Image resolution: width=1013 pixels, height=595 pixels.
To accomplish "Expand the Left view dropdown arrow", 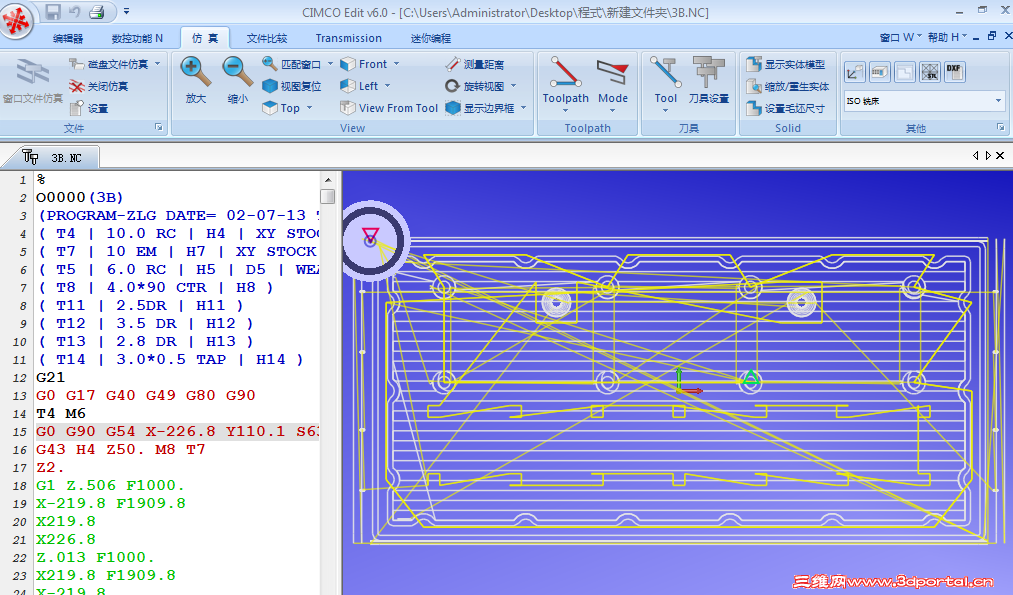I will tap(388, 86).
